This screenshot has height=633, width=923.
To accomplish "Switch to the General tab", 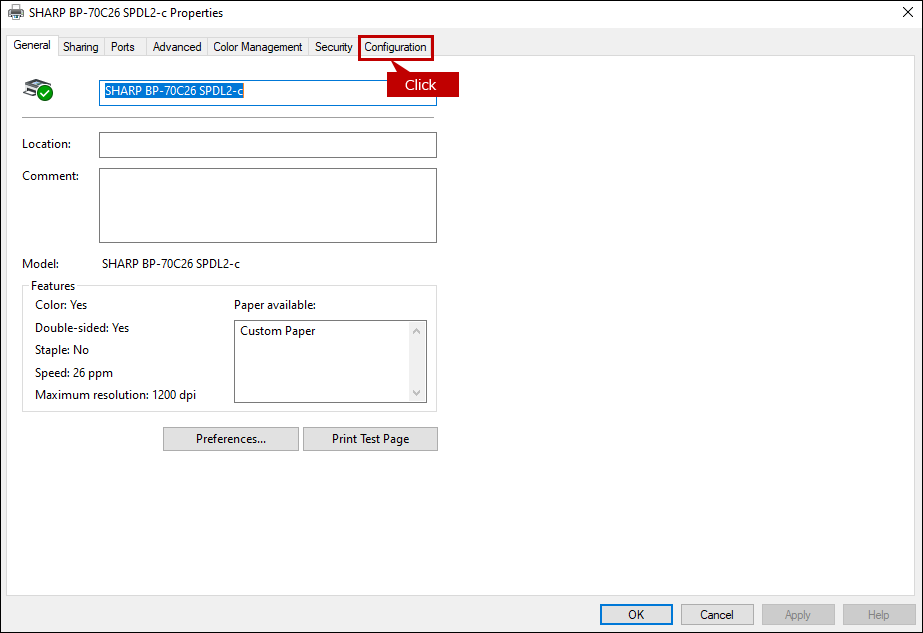I will (32, 46).
